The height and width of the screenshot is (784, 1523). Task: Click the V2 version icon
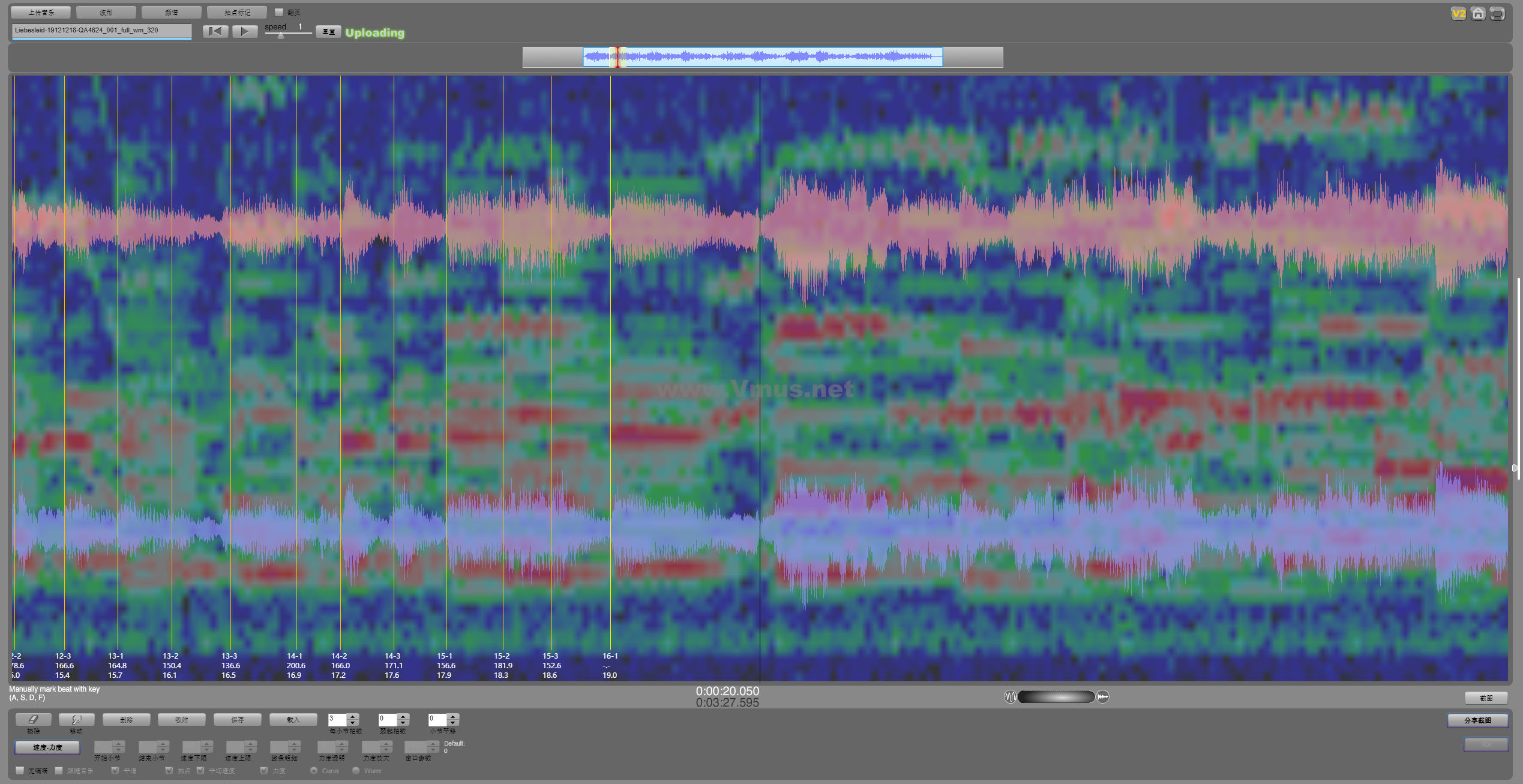pos(1458,14)
